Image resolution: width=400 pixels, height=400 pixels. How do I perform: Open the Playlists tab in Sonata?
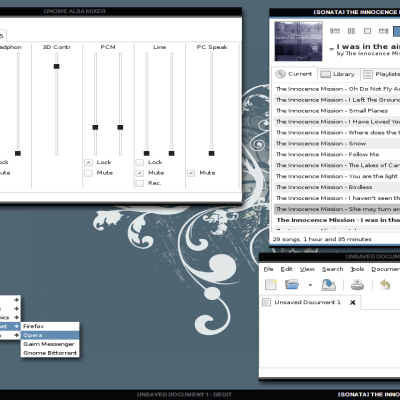(381, 74)
